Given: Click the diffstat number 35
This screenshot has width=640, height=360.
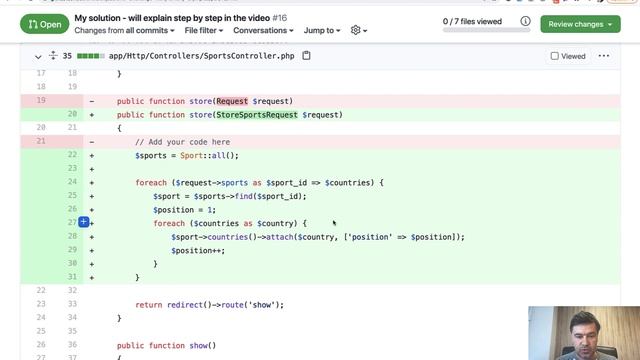Looking at the screenshot, I should 67,56.
